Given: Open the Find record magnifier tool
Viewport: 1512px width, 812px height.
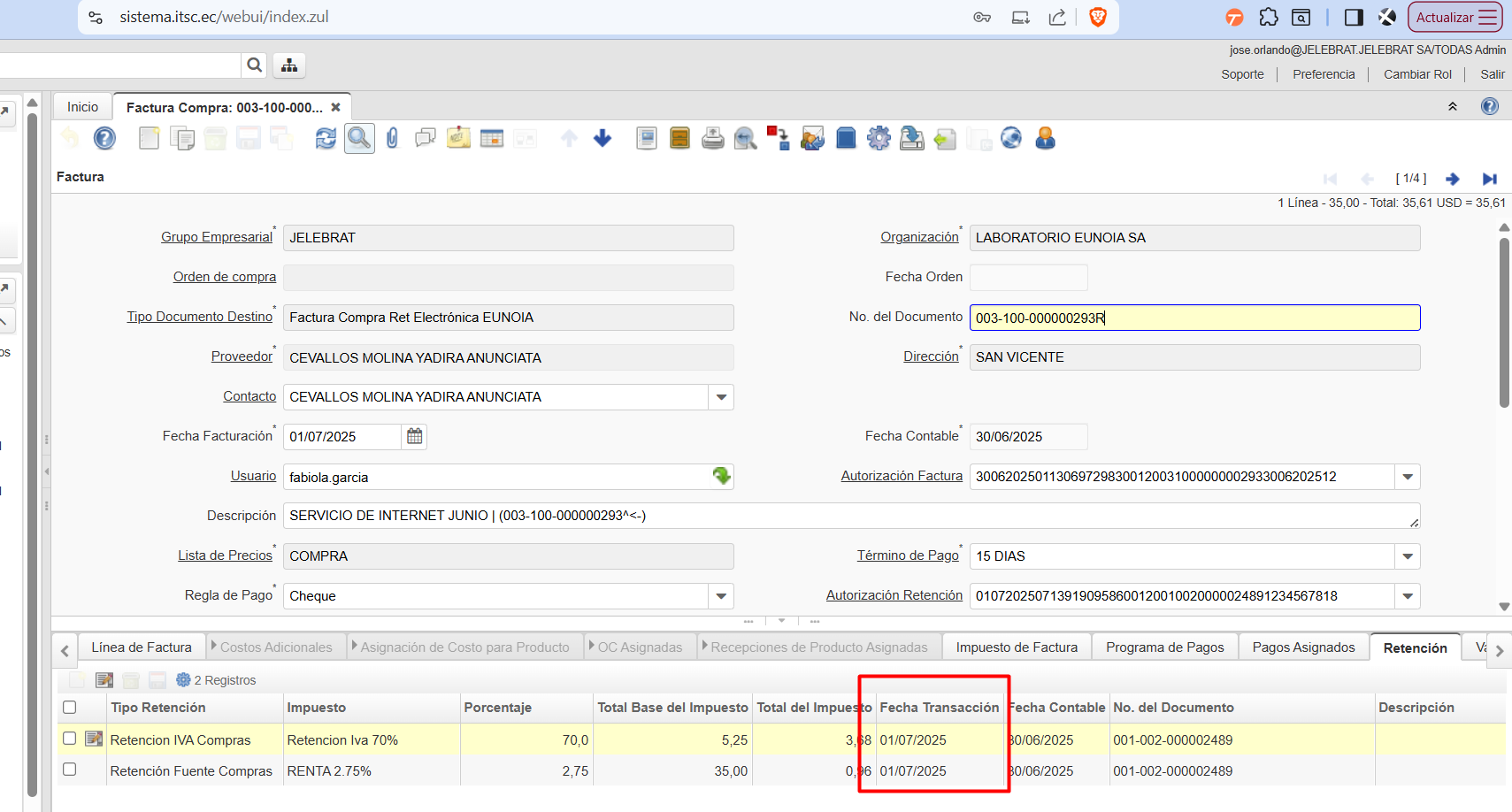Looking at the screenshot, I should pos(359,139).
